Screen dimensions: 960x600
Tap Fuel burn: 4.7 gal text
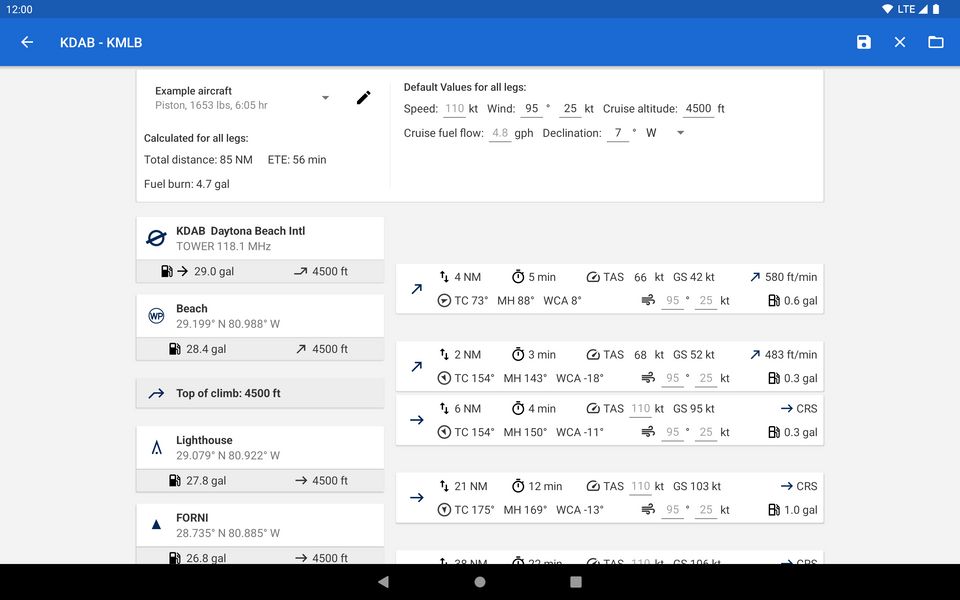click(187, 184)
